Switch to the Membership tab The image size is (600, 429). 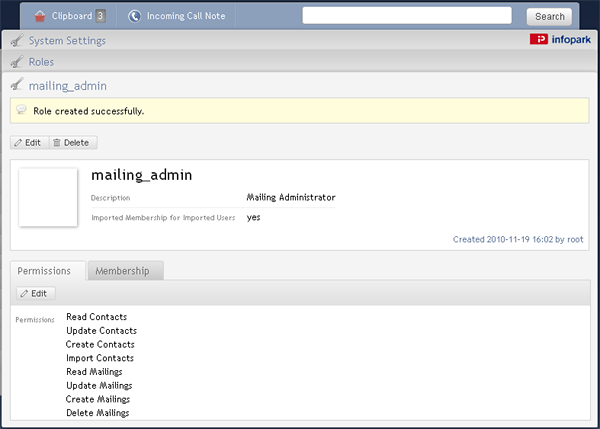(x=126, y=271)
